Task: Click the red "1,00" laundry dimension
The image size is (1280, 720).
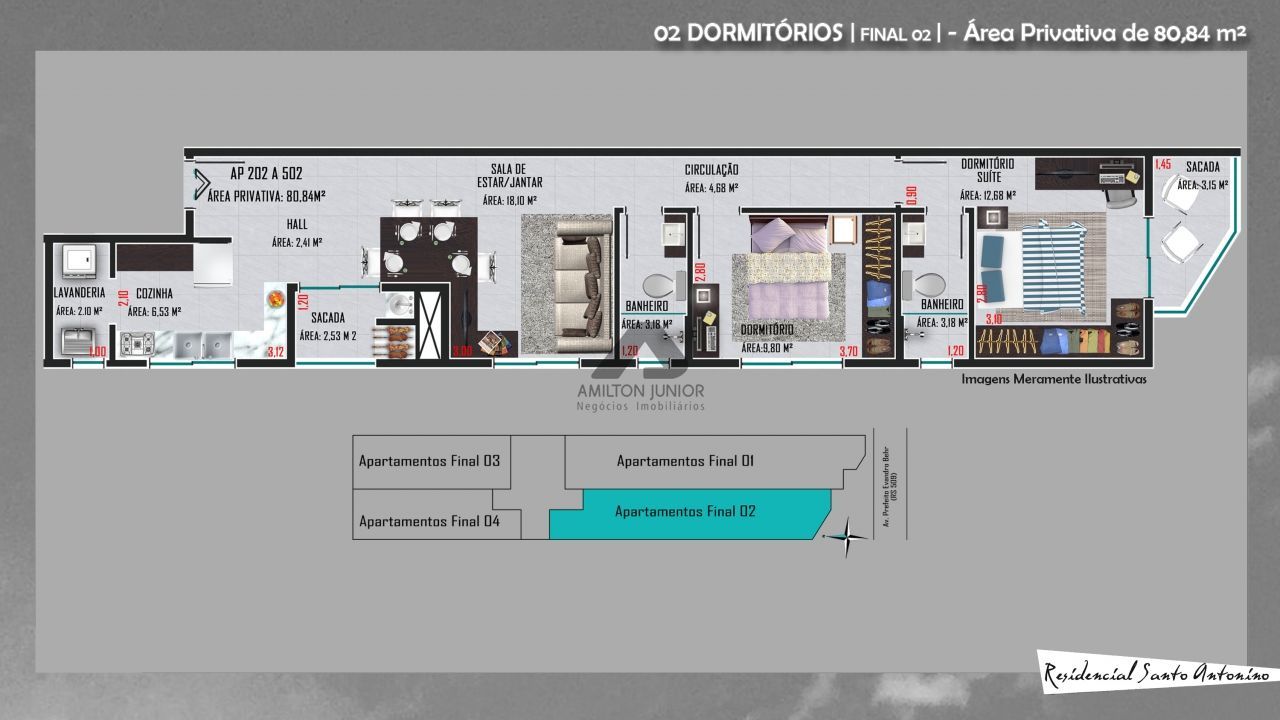Action: pyautogui.click(x=97, y=351)
